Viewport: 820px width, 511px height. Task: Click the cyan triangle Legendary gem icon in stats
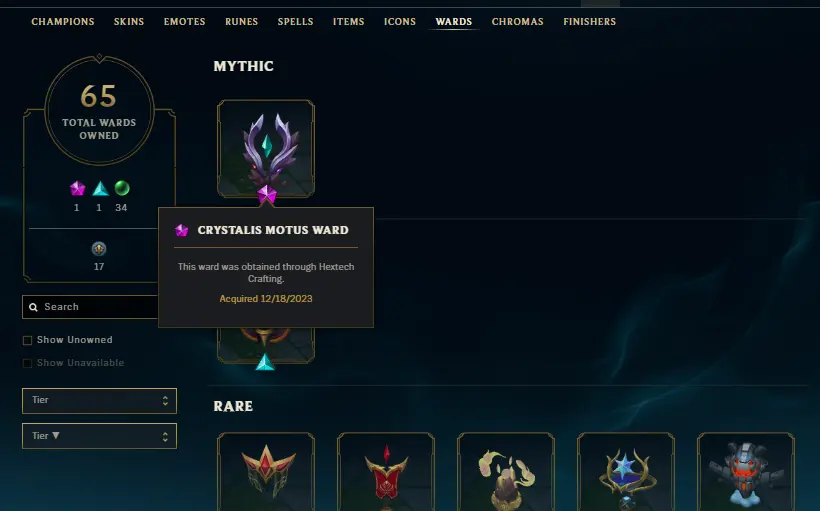(x=100, y=188)
